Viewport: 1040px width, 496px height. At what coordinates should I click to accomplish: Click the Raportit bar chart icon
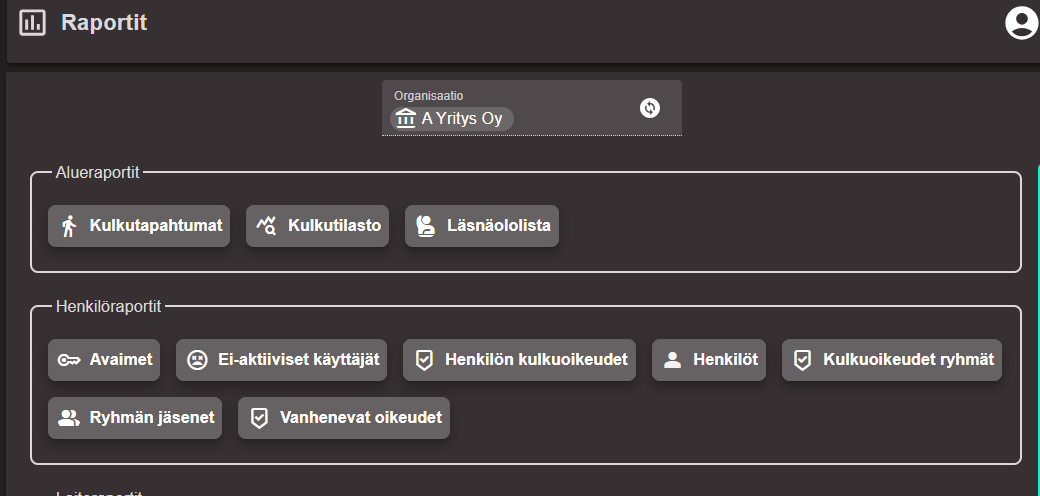[x=33, y=22]
